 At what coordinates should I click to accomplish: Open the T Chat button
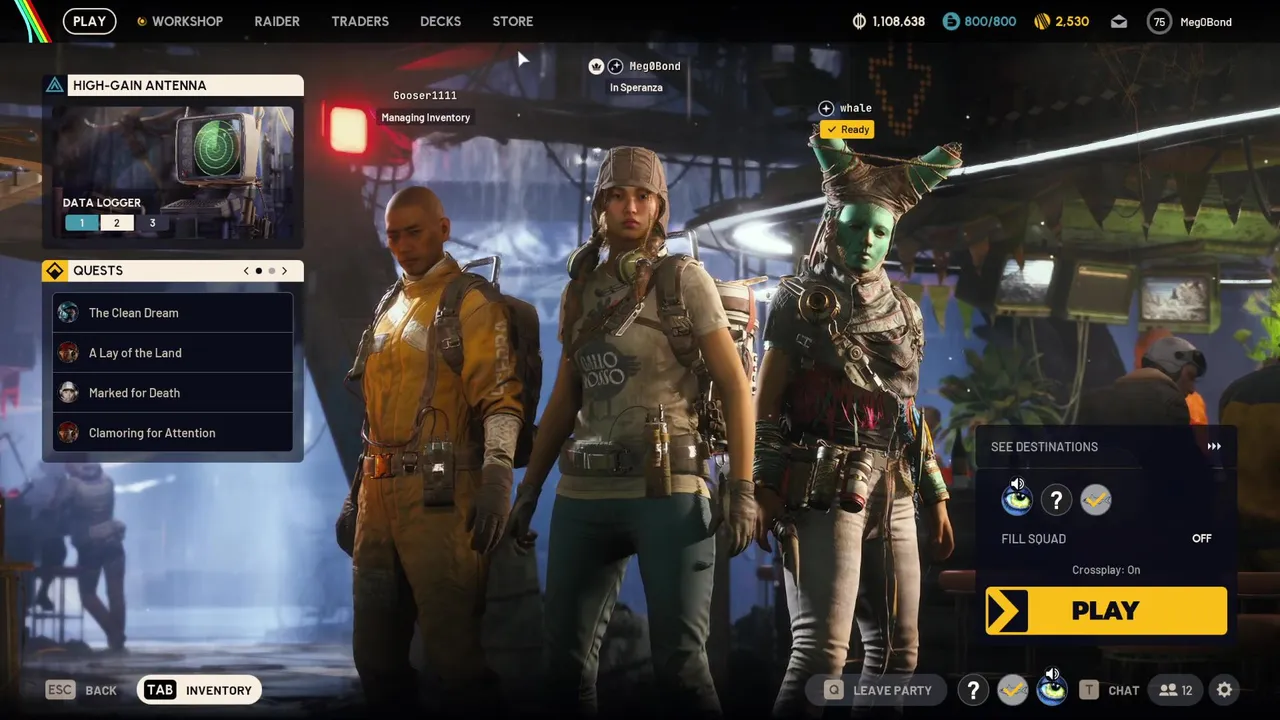click(1108, 690)
